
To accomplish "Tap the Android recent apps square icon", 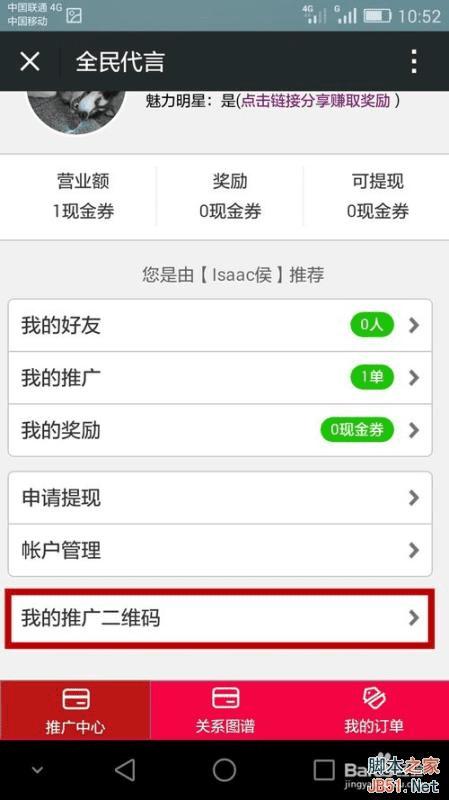I will click(323, 769).
